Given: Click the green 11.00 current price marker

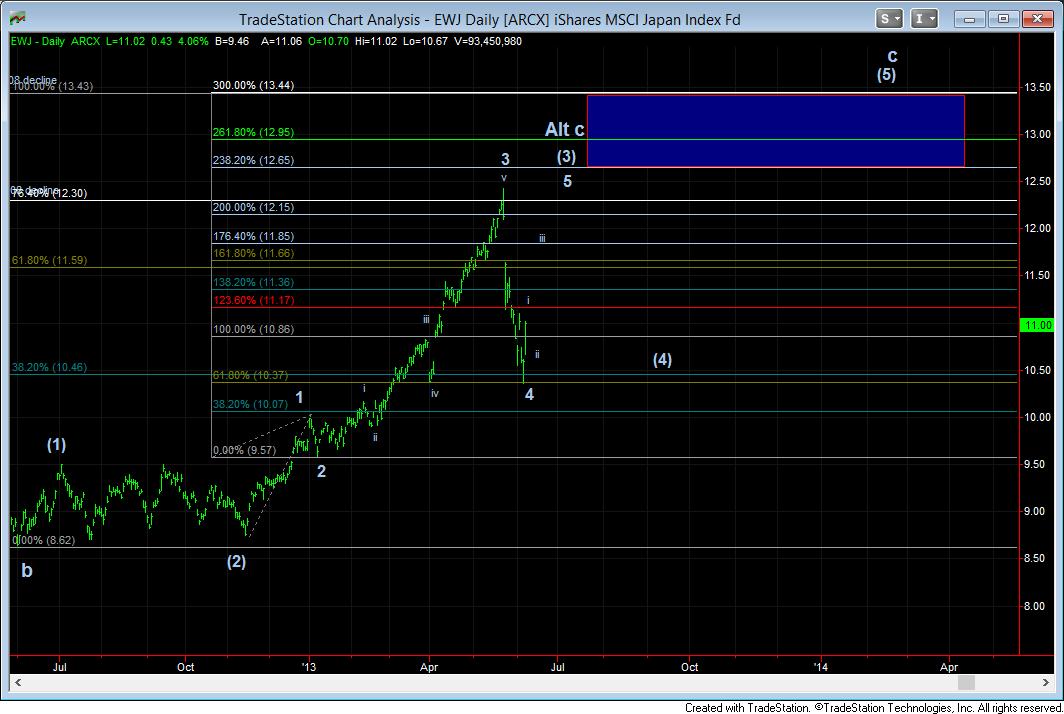Looking at the screenshot, I should [x=1038, y=325].
